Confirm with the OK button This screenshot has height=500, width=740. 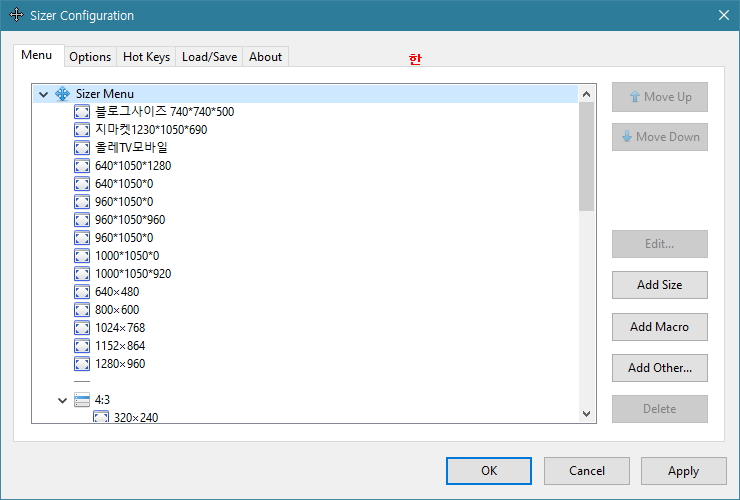(x=489, y=471)
